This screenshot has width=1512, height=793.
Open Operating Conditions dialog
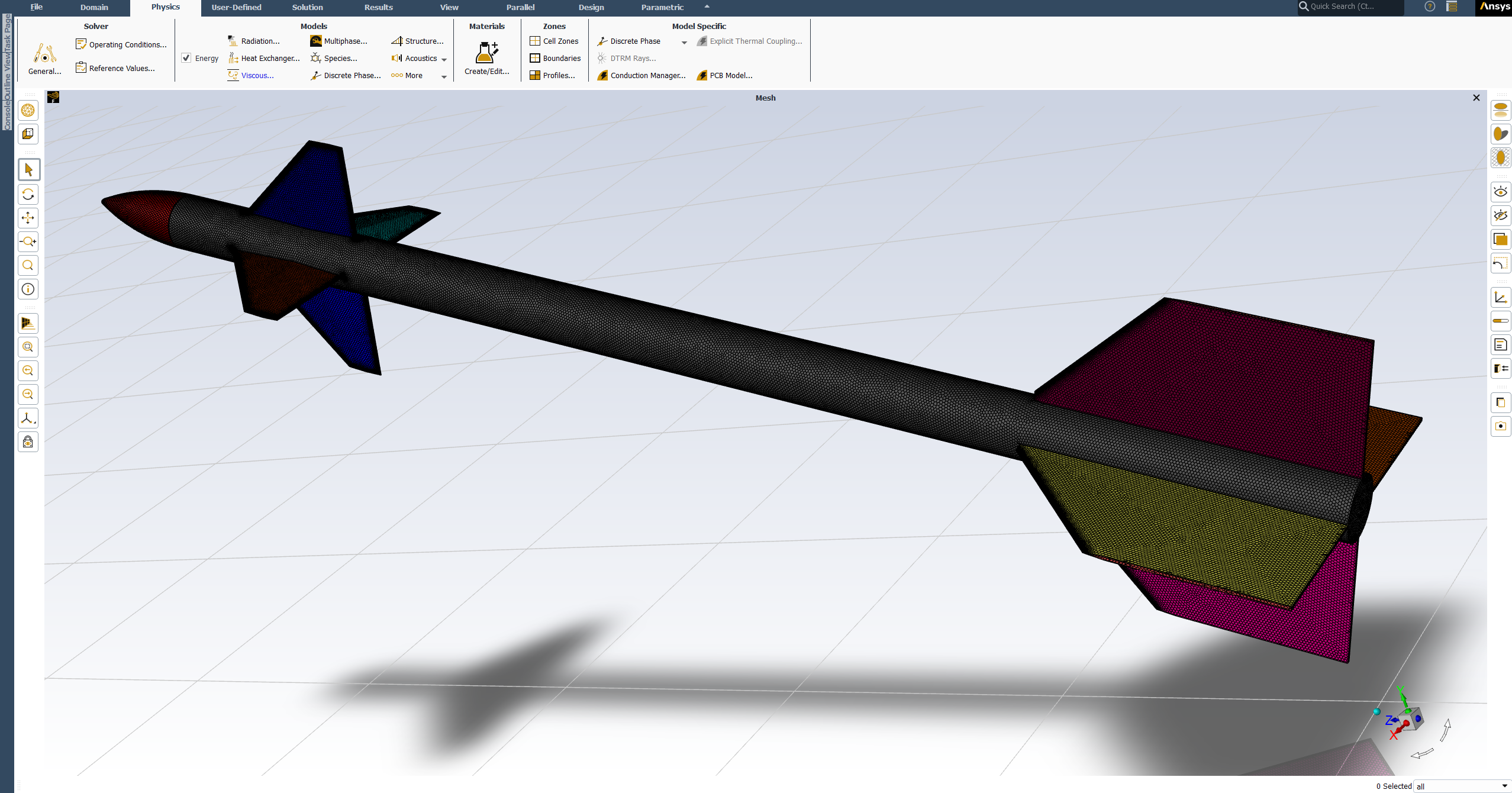point(121,44)
